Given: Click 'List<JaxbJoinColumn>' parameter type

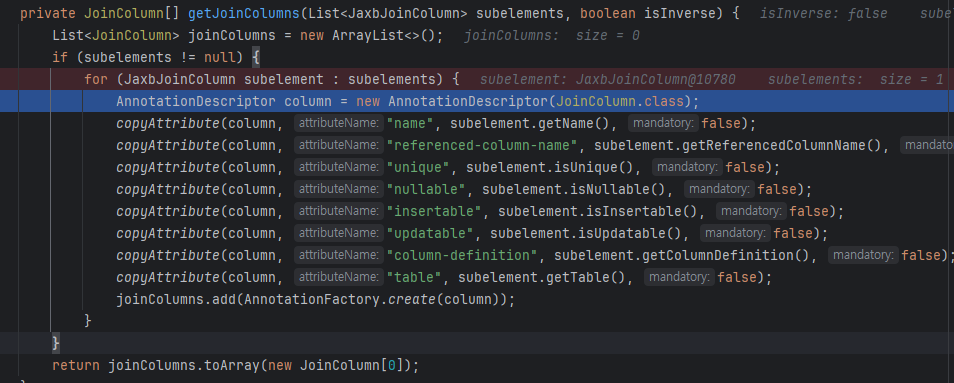Looking at the screenshot, I should [388, 13].
